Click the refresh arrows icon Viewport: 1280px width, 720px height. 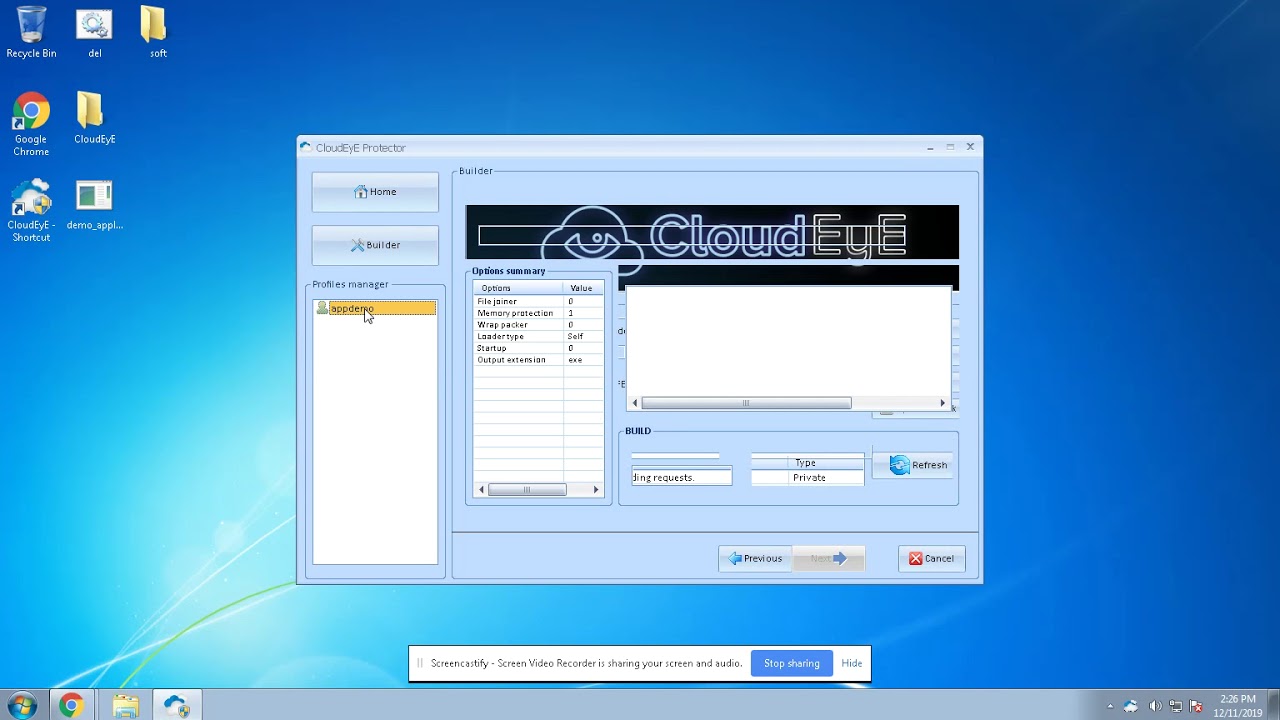pyautogui.click(x=899, y=465)
